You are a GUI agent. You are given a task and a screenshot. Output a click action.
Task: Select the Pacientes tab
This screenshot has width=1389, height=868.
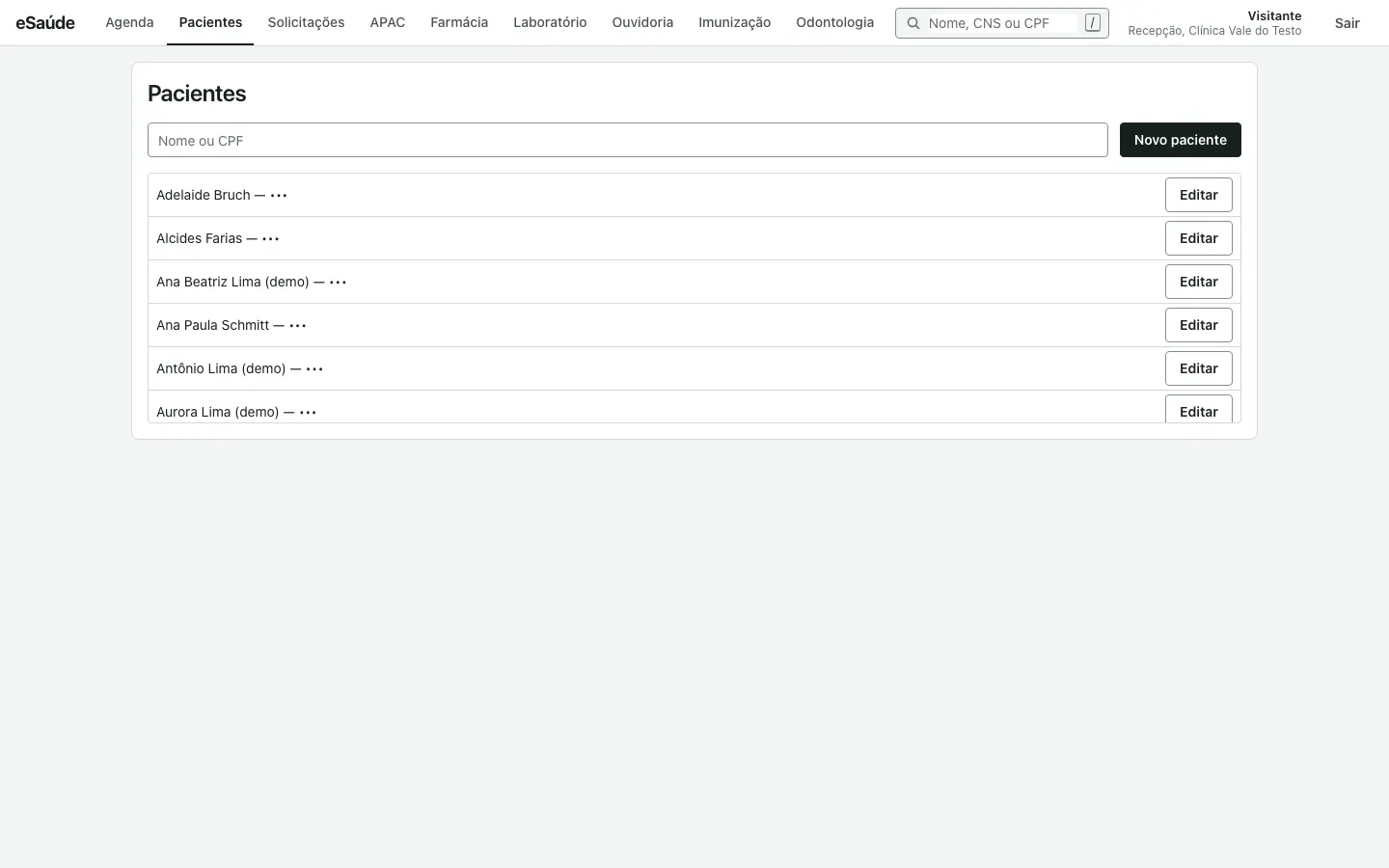(x=210, y=22)
